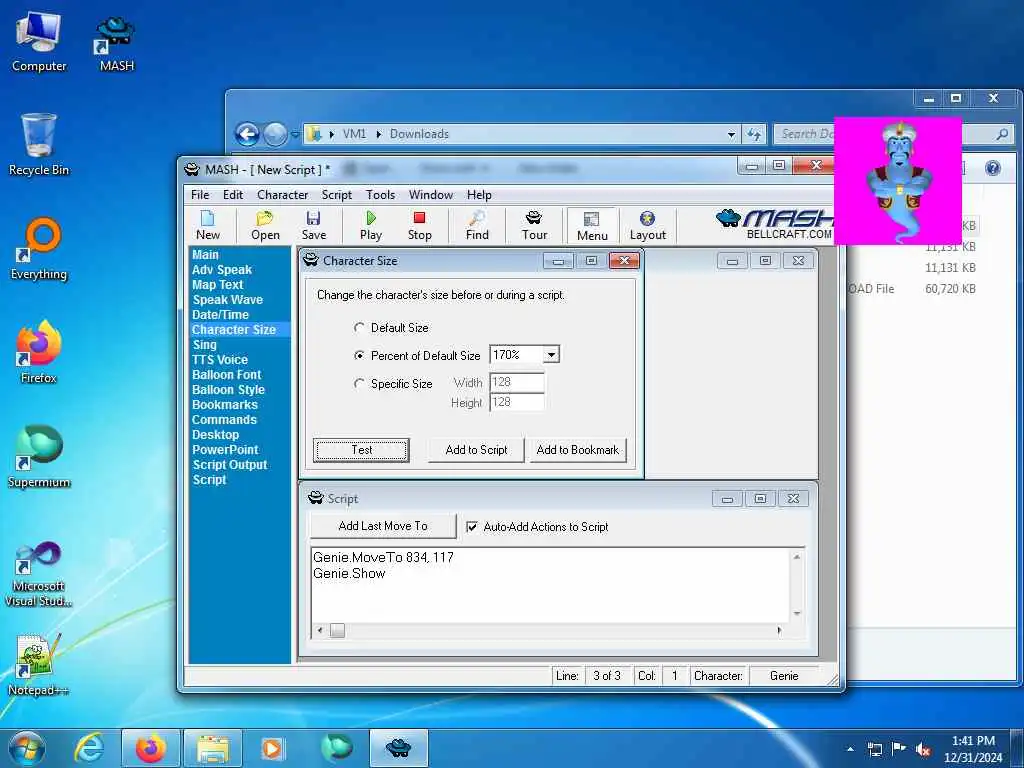The image size is (1024, 768).
Task: Open the Script menu in menu bar
Action: [336, 195]
